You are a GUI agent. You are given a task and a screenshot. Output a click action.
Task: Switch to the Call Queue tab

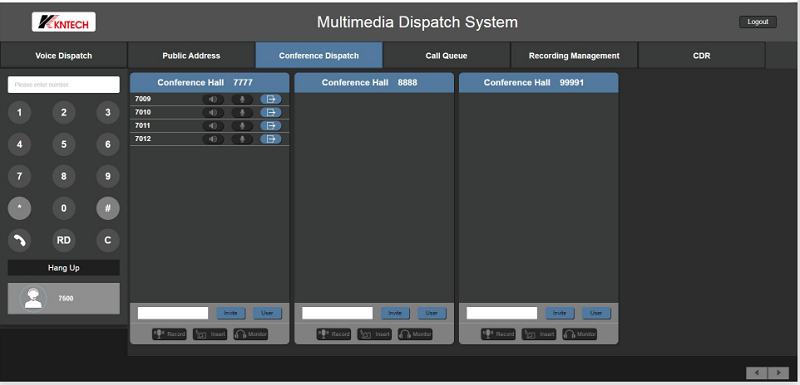pyautogui.click(x=446, y=56)
